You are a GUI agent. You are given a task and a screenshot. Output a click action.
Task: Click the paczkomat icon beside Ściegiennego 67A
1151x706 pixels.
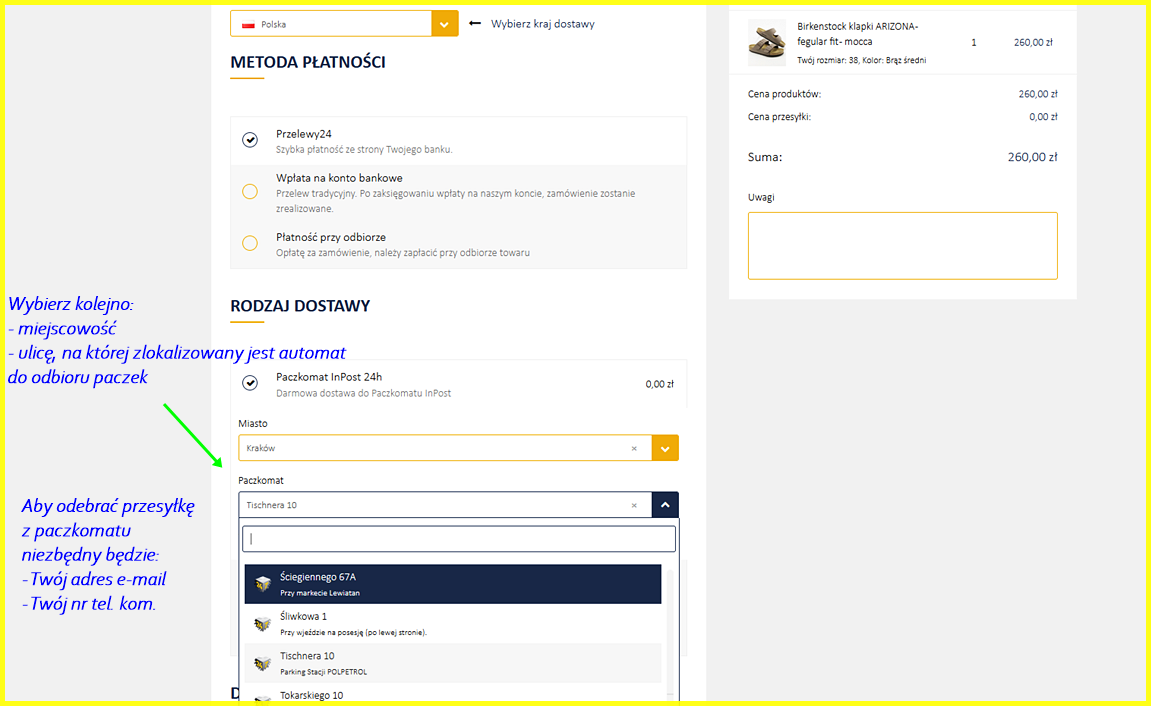(x=263, y=584)
